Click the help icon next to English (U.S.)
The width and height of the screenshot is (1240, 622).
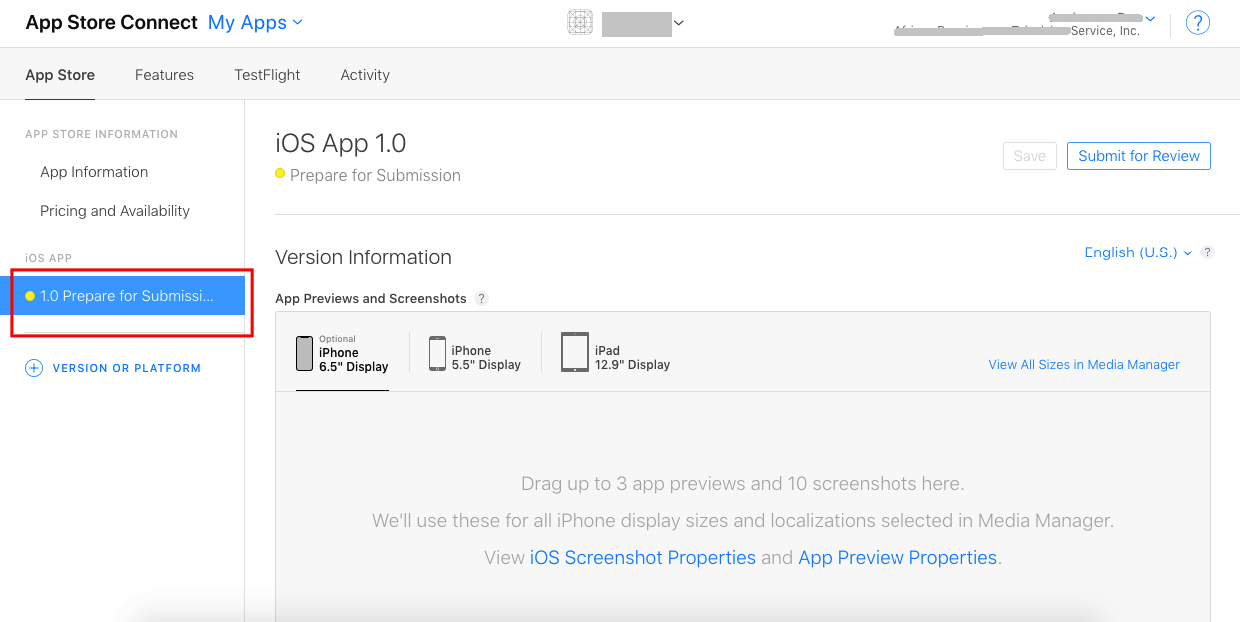click(x=1208, y=253)
